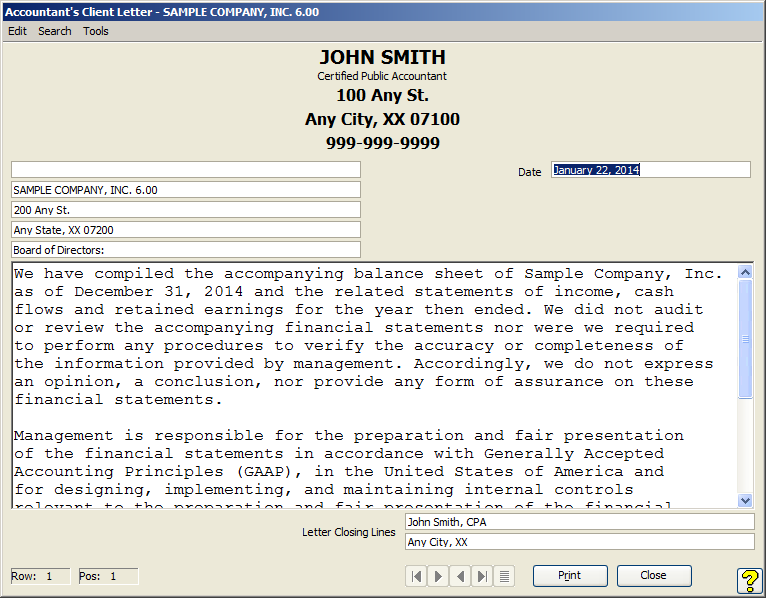Image resolution: width=766 pixels, height=598 pixels.
Task: Click the John Smith, CPA closing line
Action: click(x=579, y=522)
